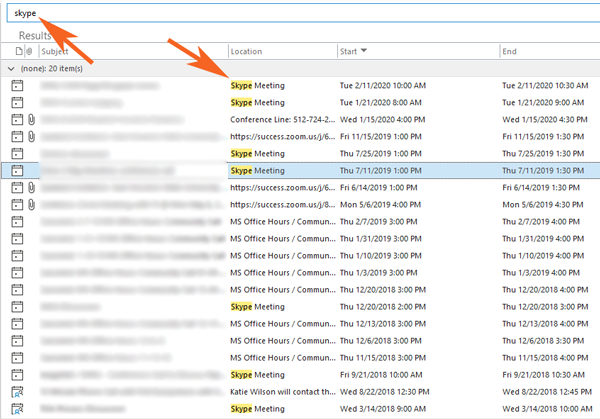Select zoom.us location of the Fri 11/15/2019 row
This screenshot has width=600, height=419.
pos(282,137)
